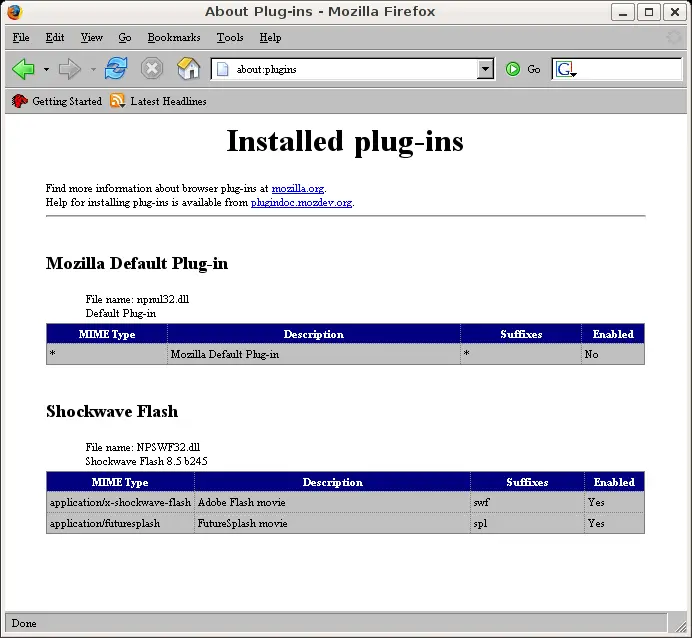Image resolution: width=692 pixels, height=638 pixels.
Task: Maximize the Firefox window
Action: (649, 12)
